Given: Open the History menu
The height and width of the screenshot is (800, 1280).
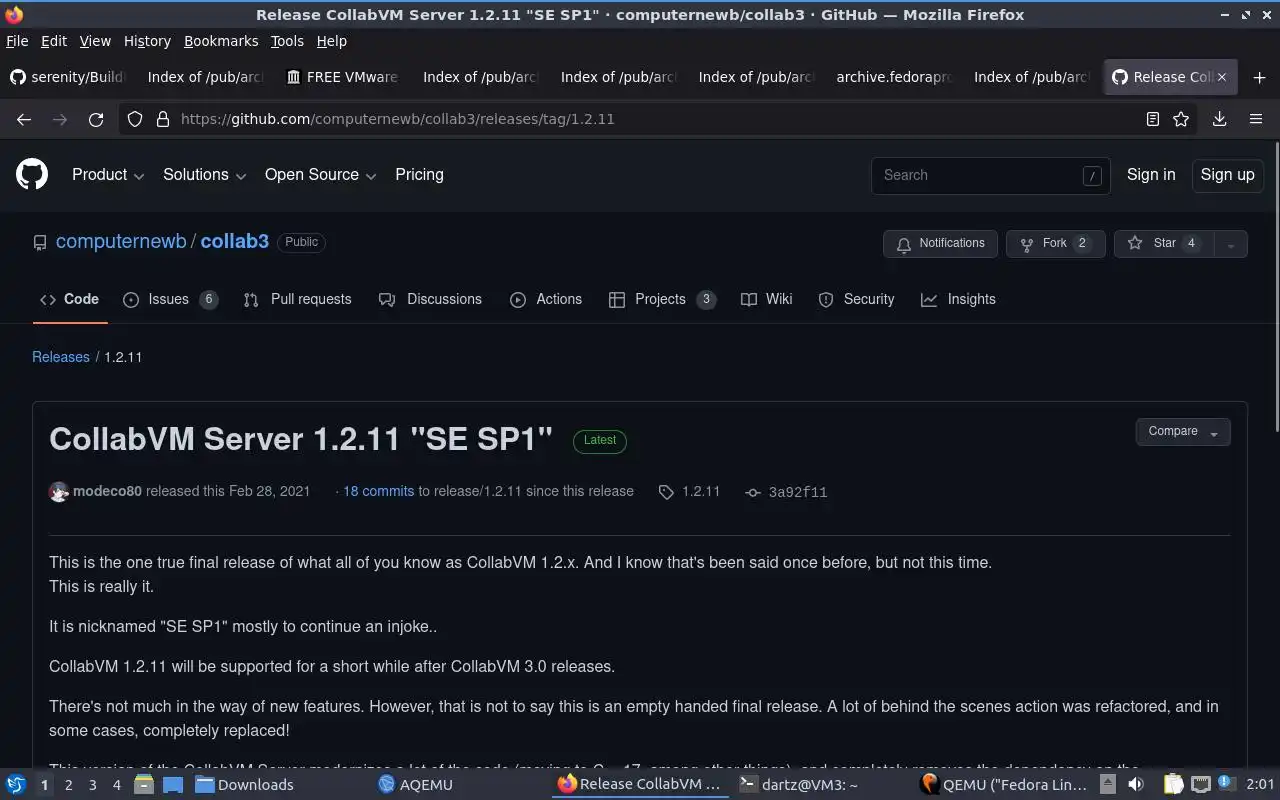Looking at the screenshot, I should [147, 41].
